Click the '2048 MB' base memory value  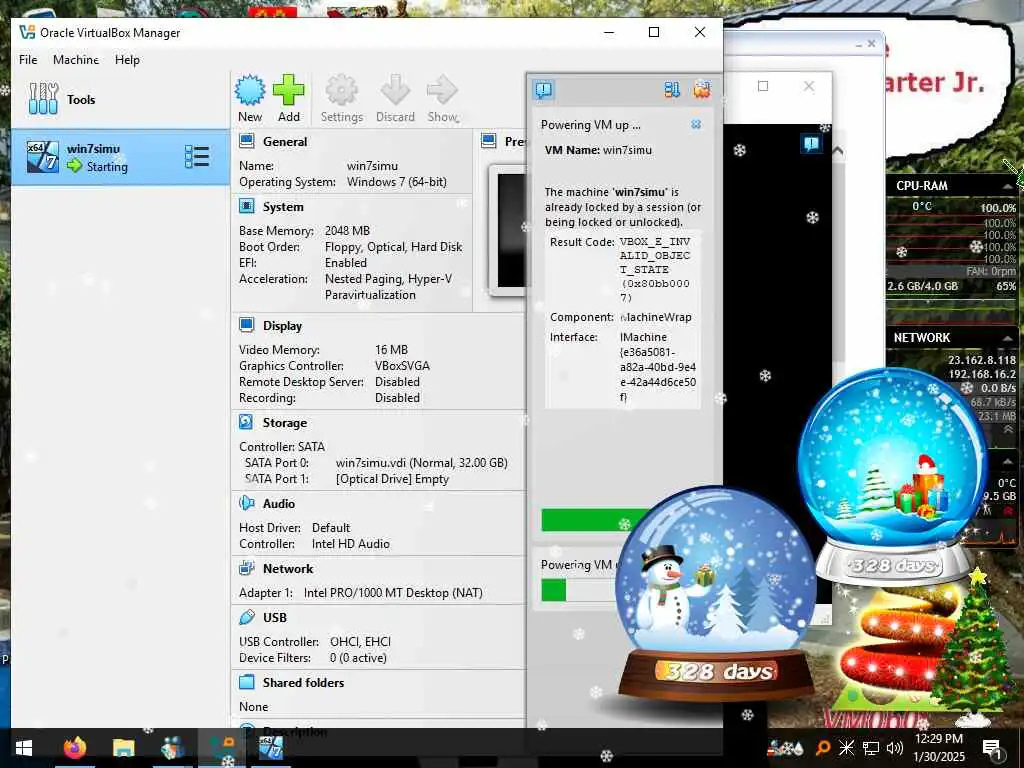[x=347, y=231]
